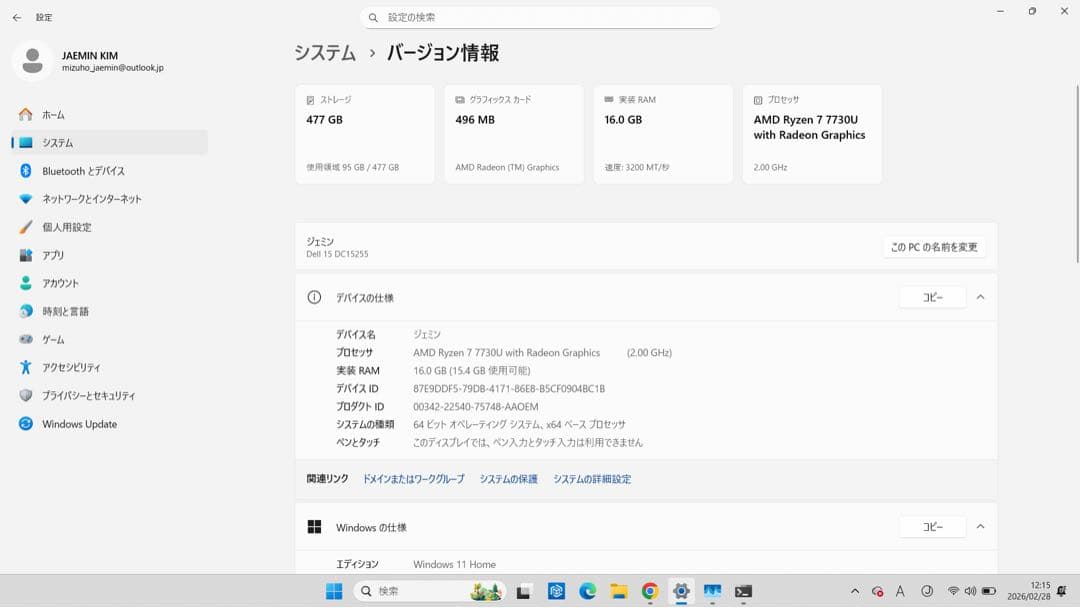Open the Windows Start menu
Viewport: 1080px width, 608px height.
coord(334,591)
